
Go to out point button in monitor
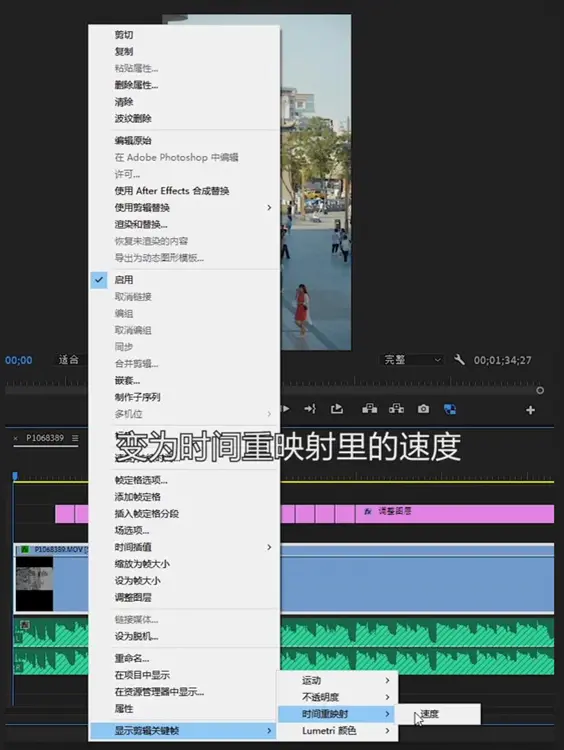click(x=310, y=409)
